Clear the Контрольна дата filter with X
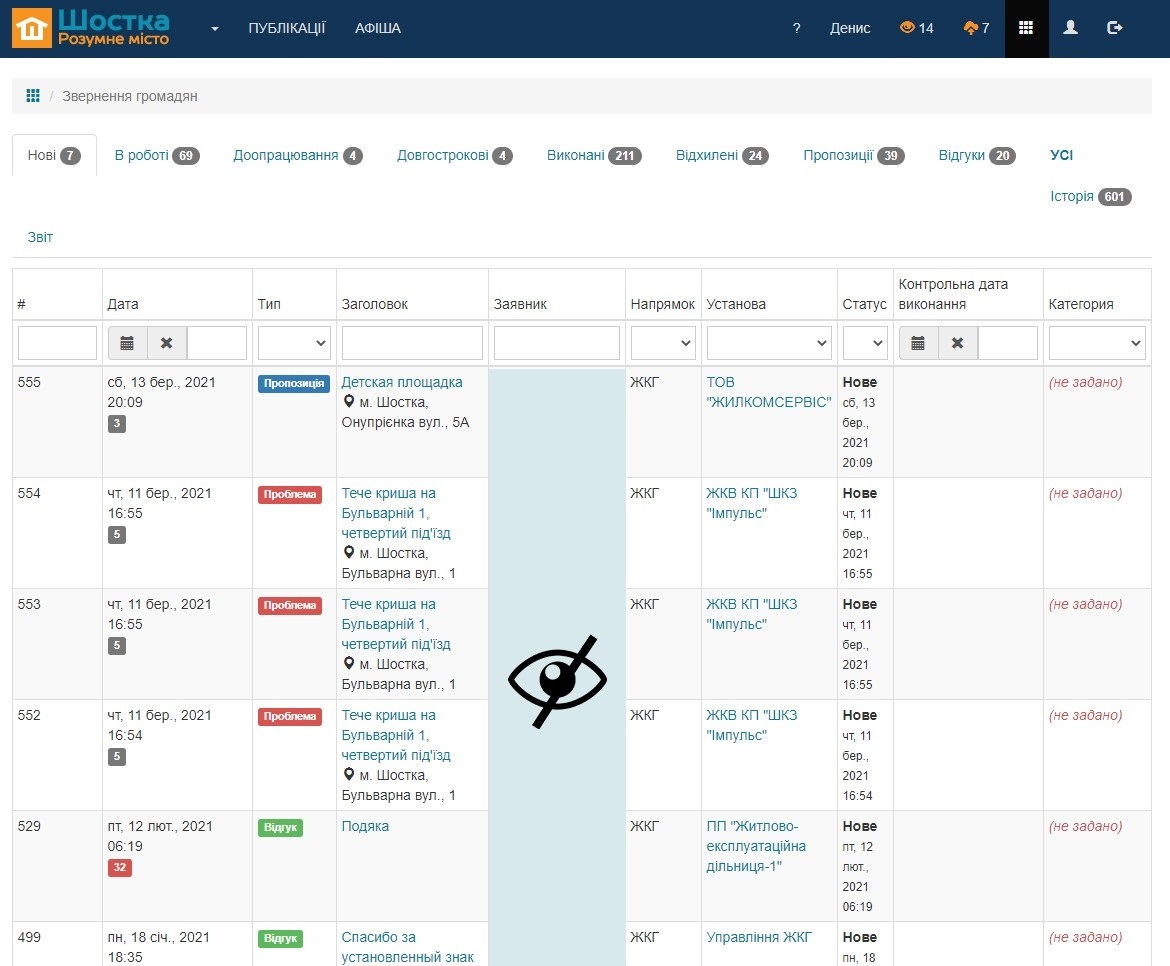The width and height of the screenshot is (1170, 966). click(957, 343)
